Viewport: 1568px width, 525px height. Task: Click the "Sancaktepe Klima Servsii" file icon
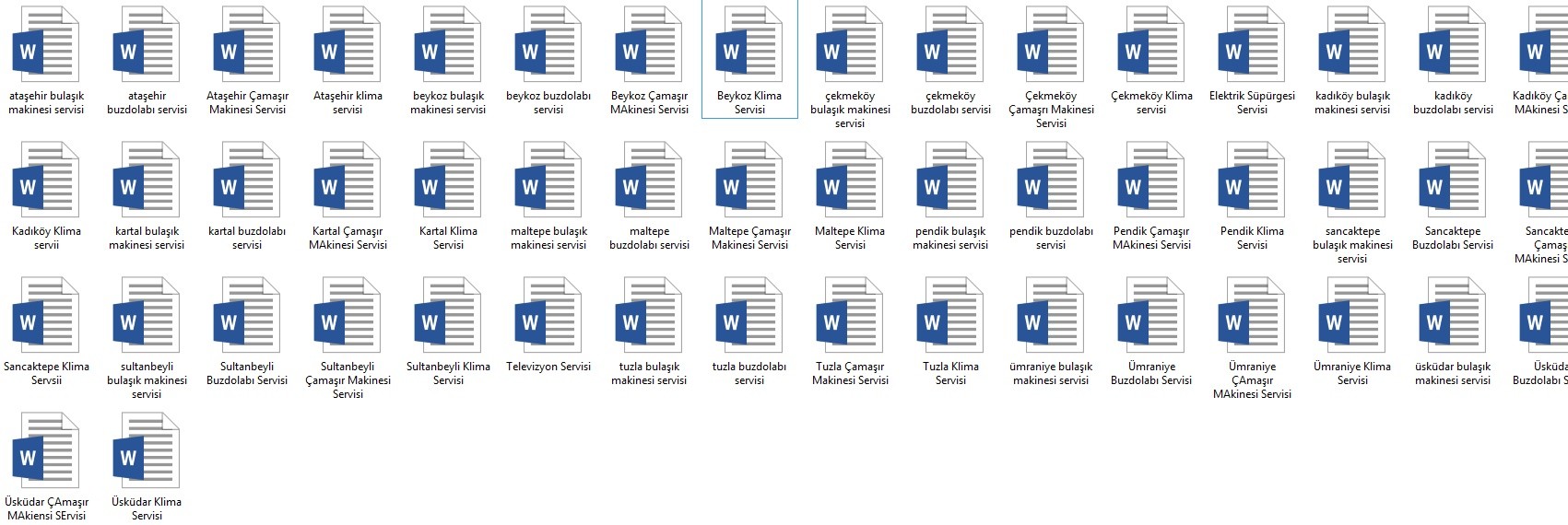[45, 315]
